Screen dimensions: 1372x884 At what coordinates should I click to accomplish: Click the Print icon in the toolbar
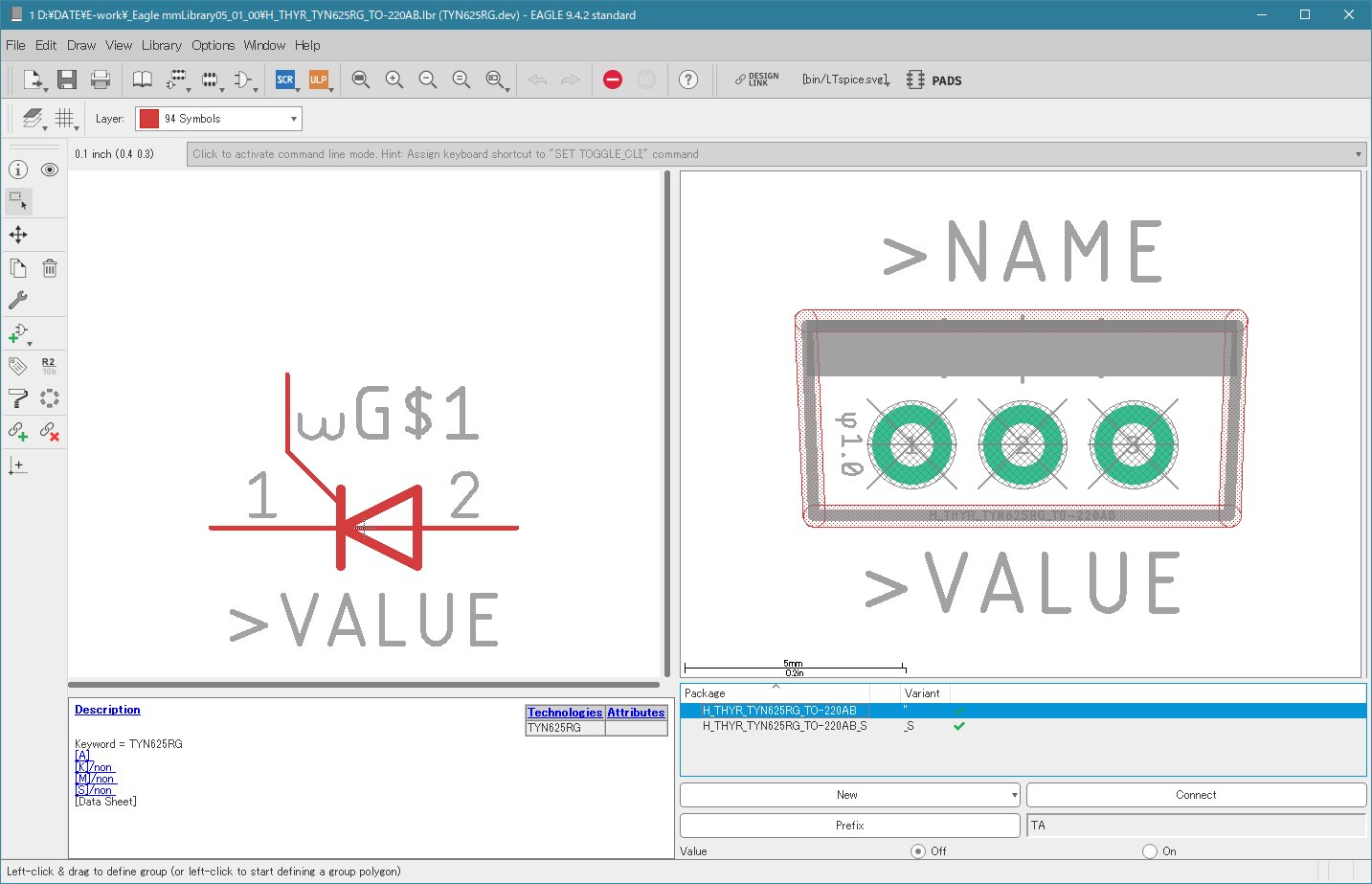(101, 79)
